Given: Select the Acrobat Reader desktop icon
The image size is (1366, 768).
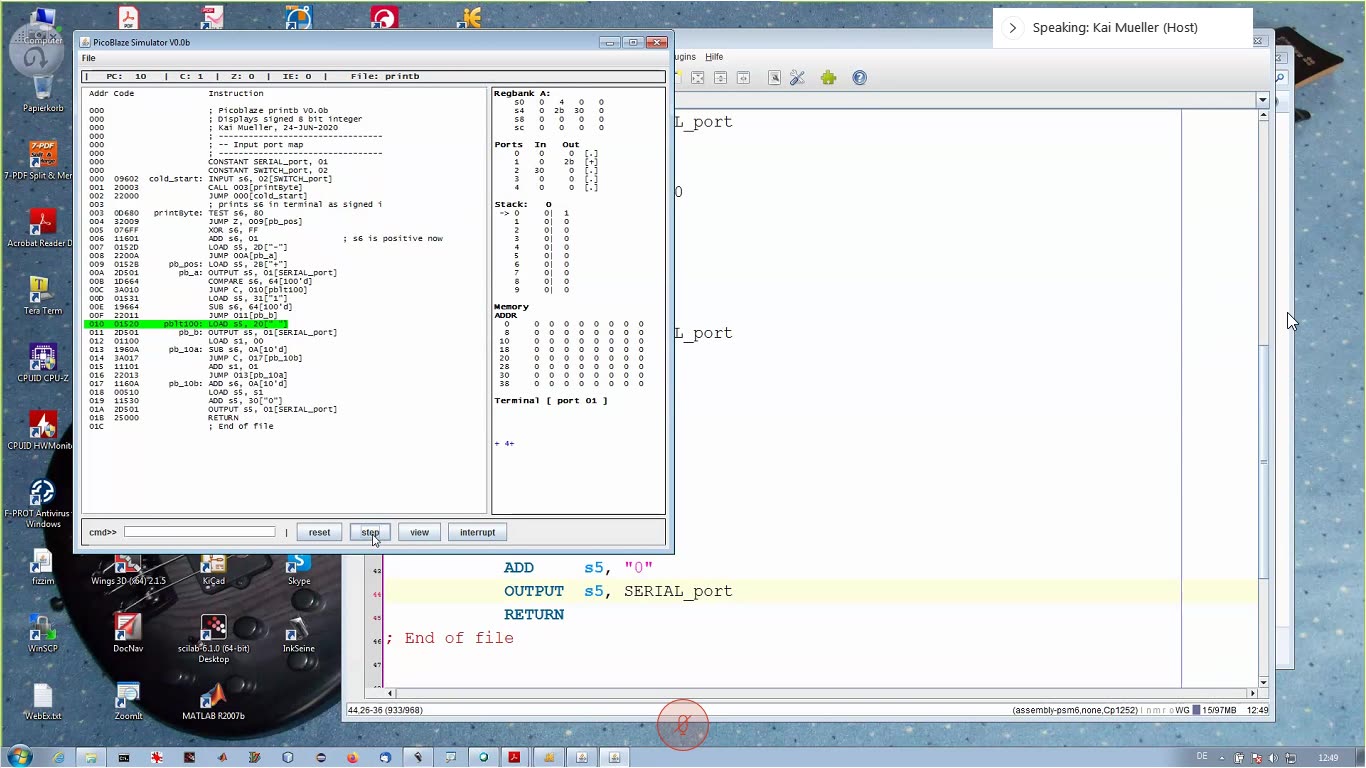Looking at the screenshot, I should (42, 228).
